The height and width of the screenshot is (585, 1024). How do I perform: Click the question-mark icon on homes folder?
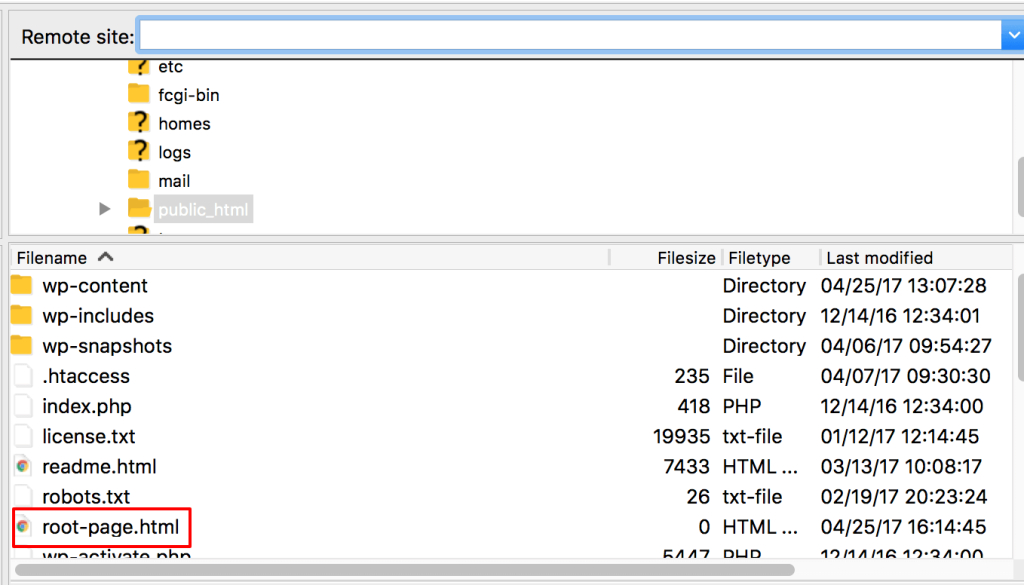point(139,123)
